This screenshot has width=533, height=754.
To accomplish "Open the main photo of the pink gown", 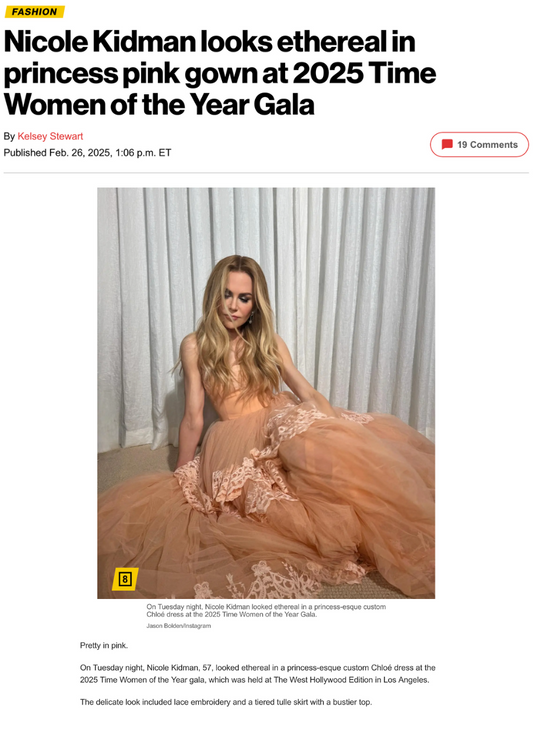I will pyautogui.click(x=266, y=393).
